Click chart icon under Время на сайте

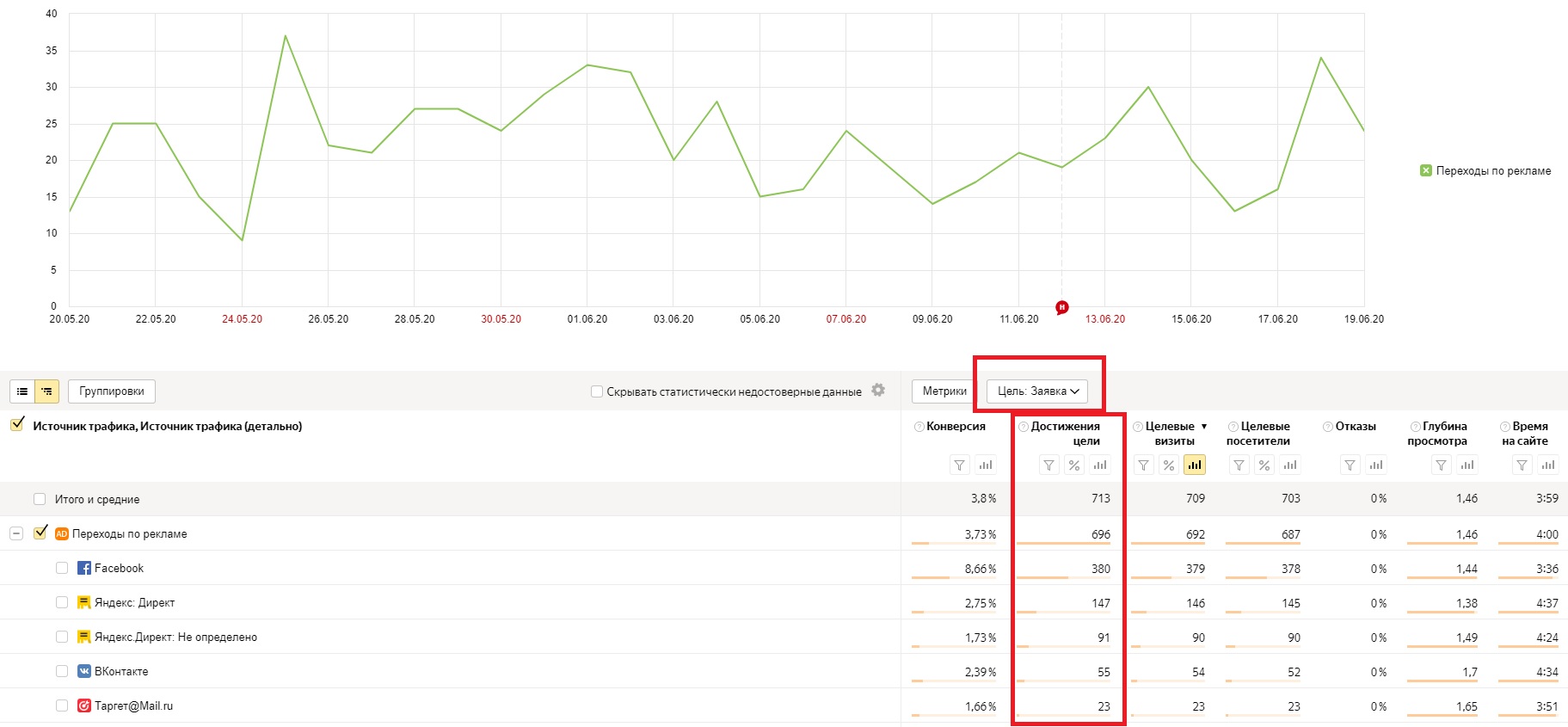1548,465
